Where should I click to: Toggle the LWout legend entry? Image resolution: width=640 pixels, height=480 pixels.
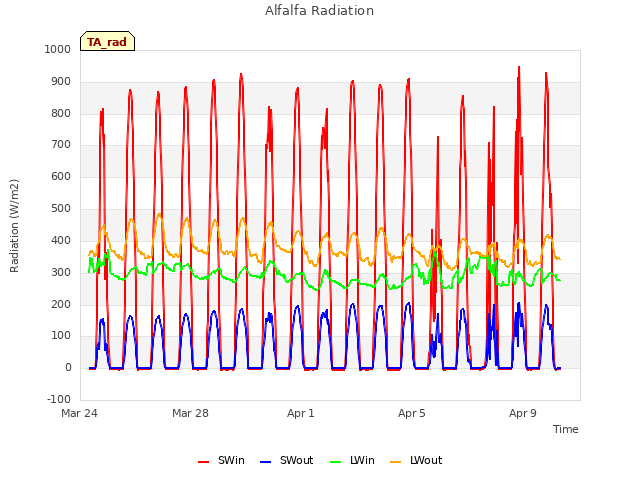pos(416,460)
